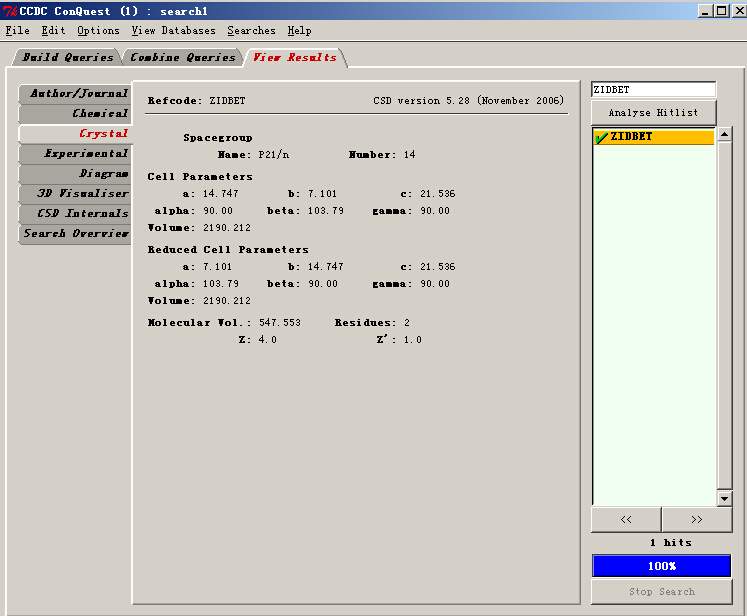Toggle the green checkmark beside ZIDBET
The height and width of the screenshot is (616, 747).
tap(600, 137)
